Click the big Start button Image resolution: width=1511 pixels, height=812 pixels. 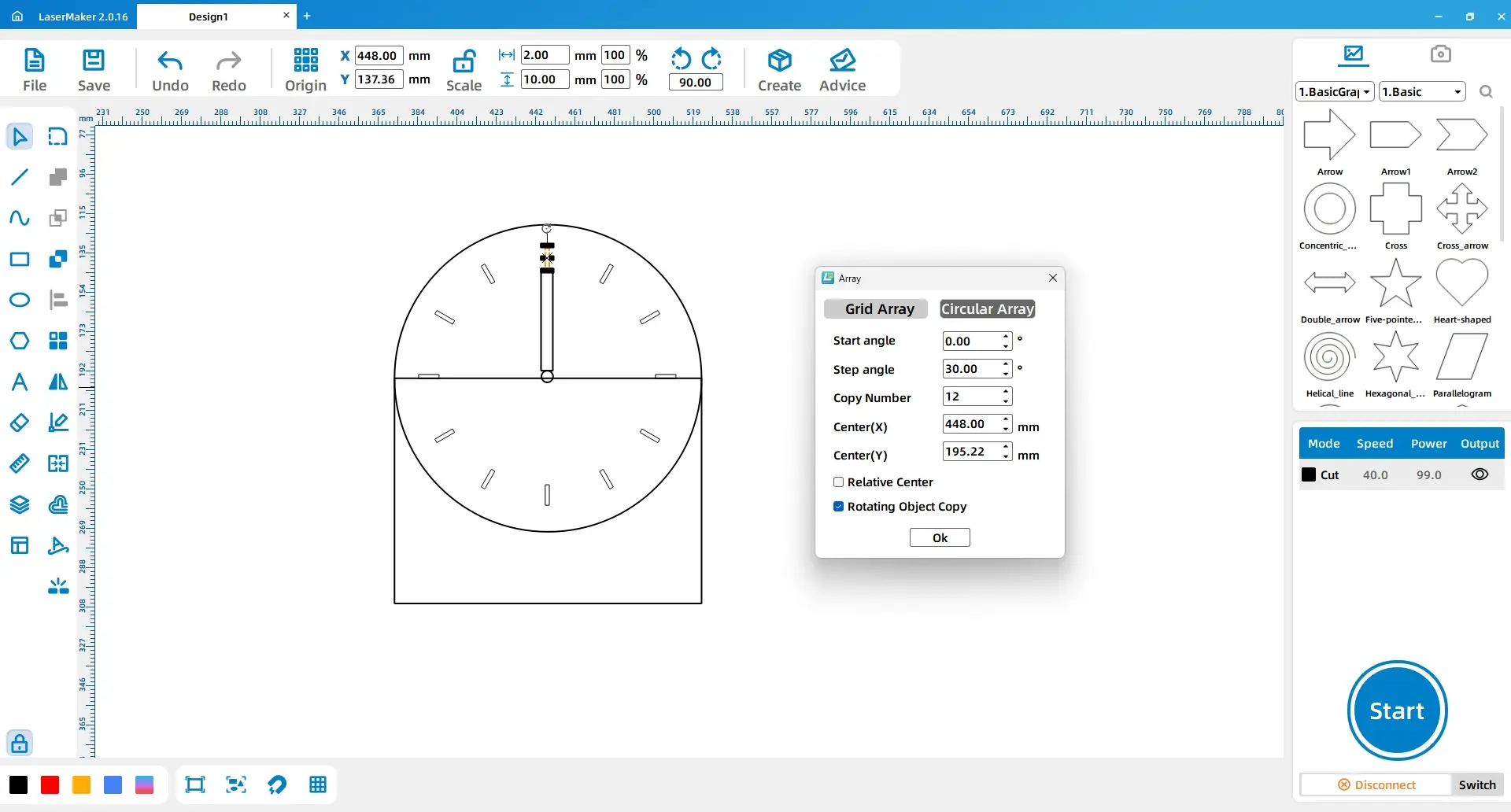point(1397,710)
